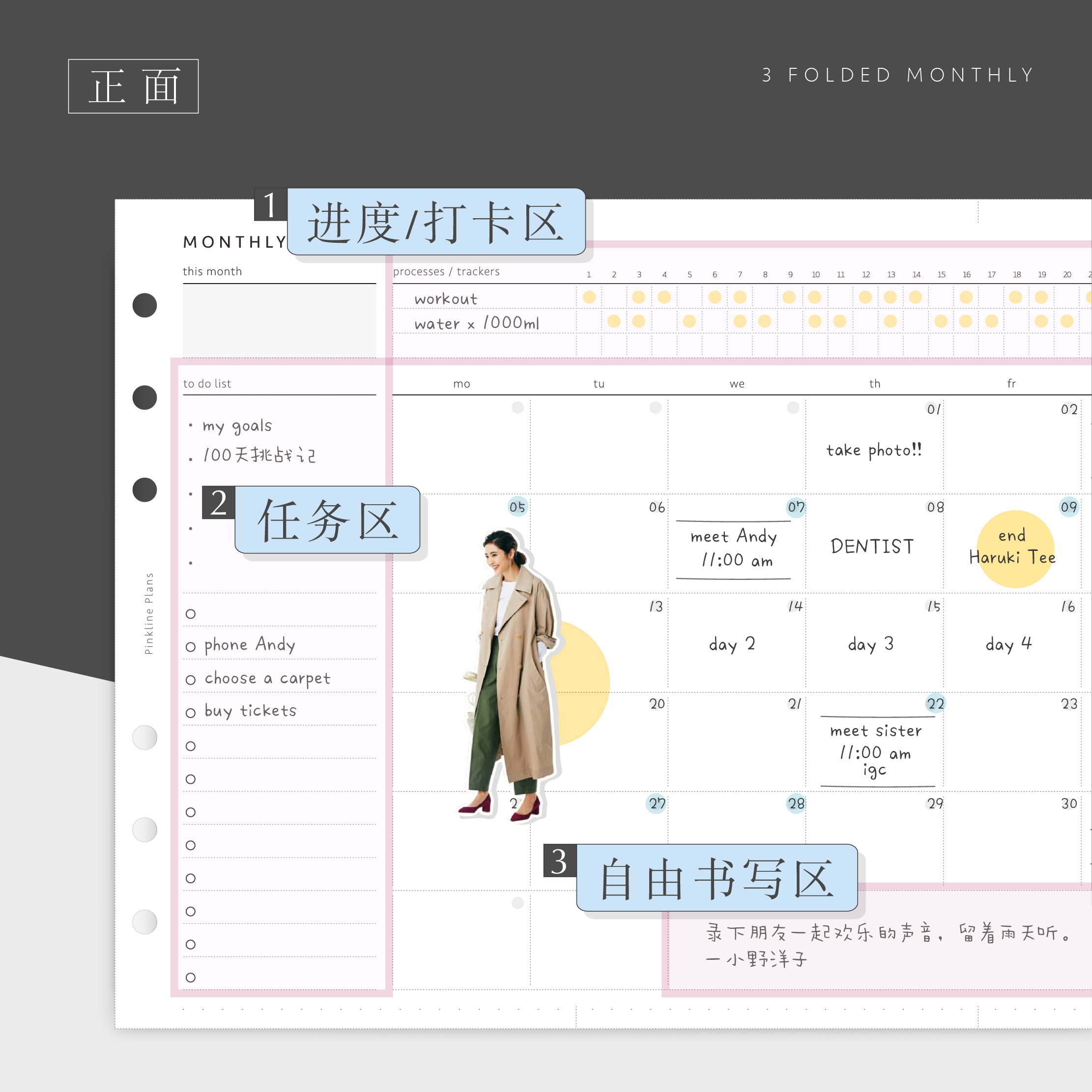Click the 'this month' gray note box
This screenshot has height=1092, width=1092.
pyautogui.click(x=279, y=320)
